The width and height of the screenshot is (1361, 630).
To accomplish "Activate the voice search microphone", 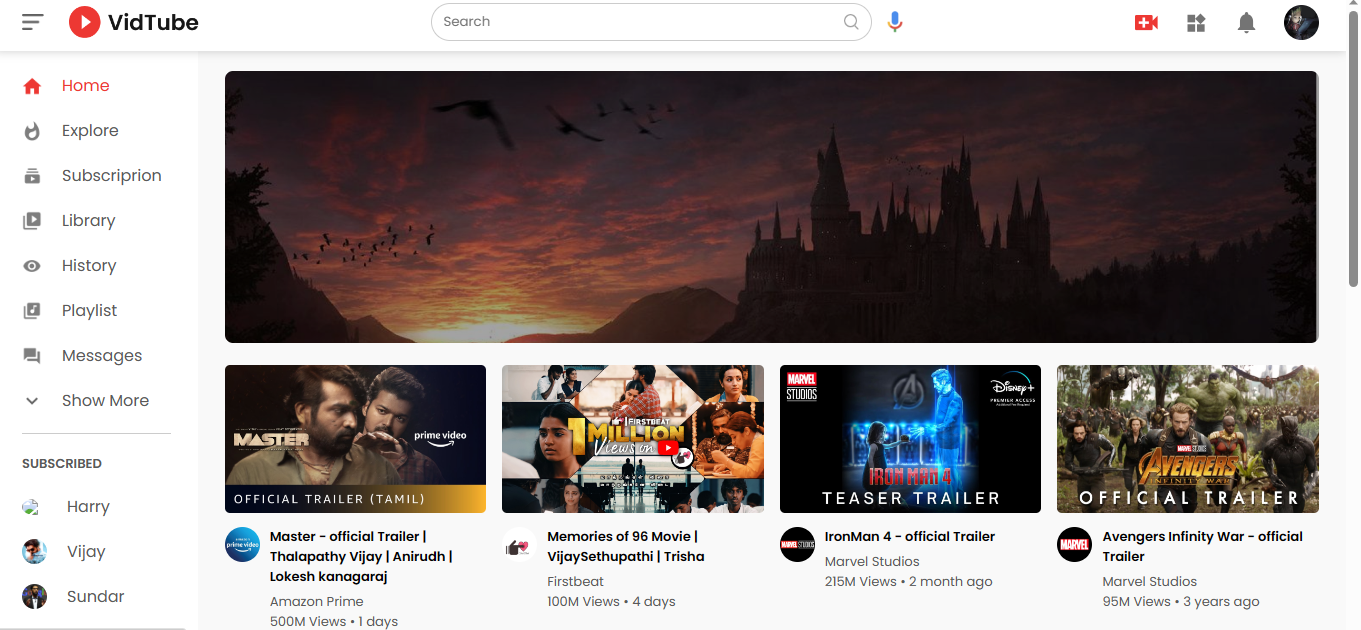I will (895, 22).
